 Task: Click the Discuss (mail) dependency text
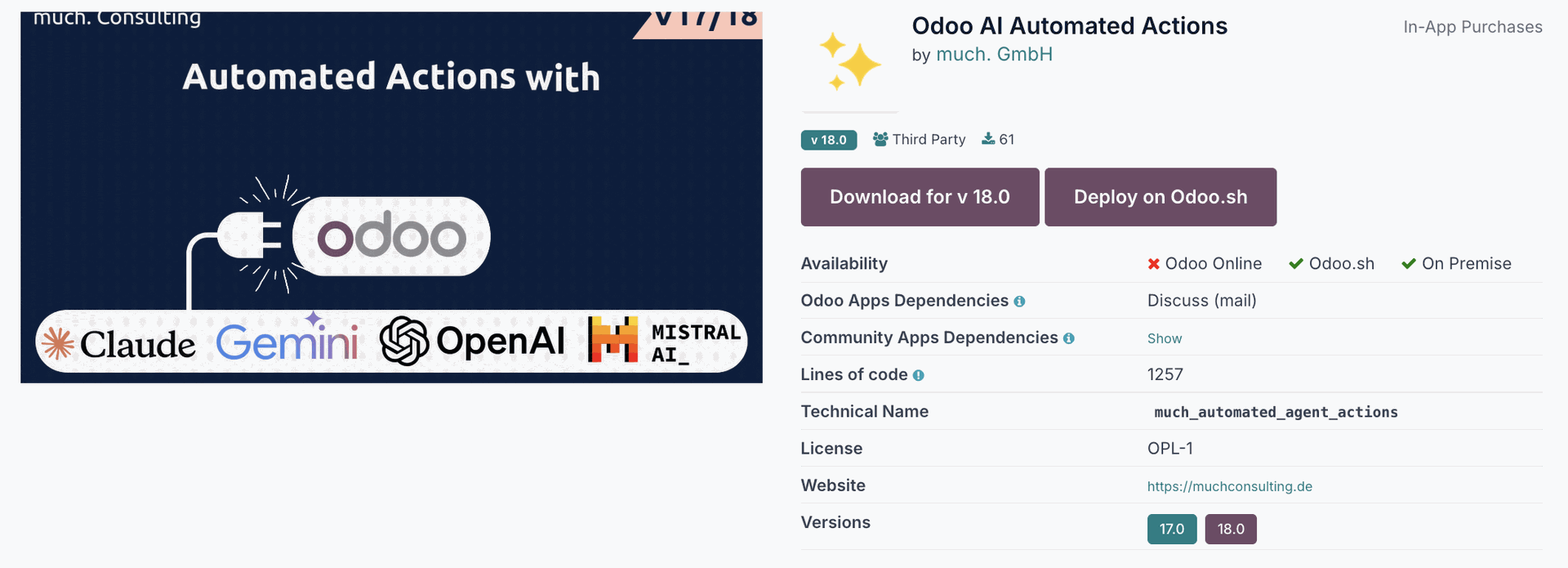coord(1201,301)
